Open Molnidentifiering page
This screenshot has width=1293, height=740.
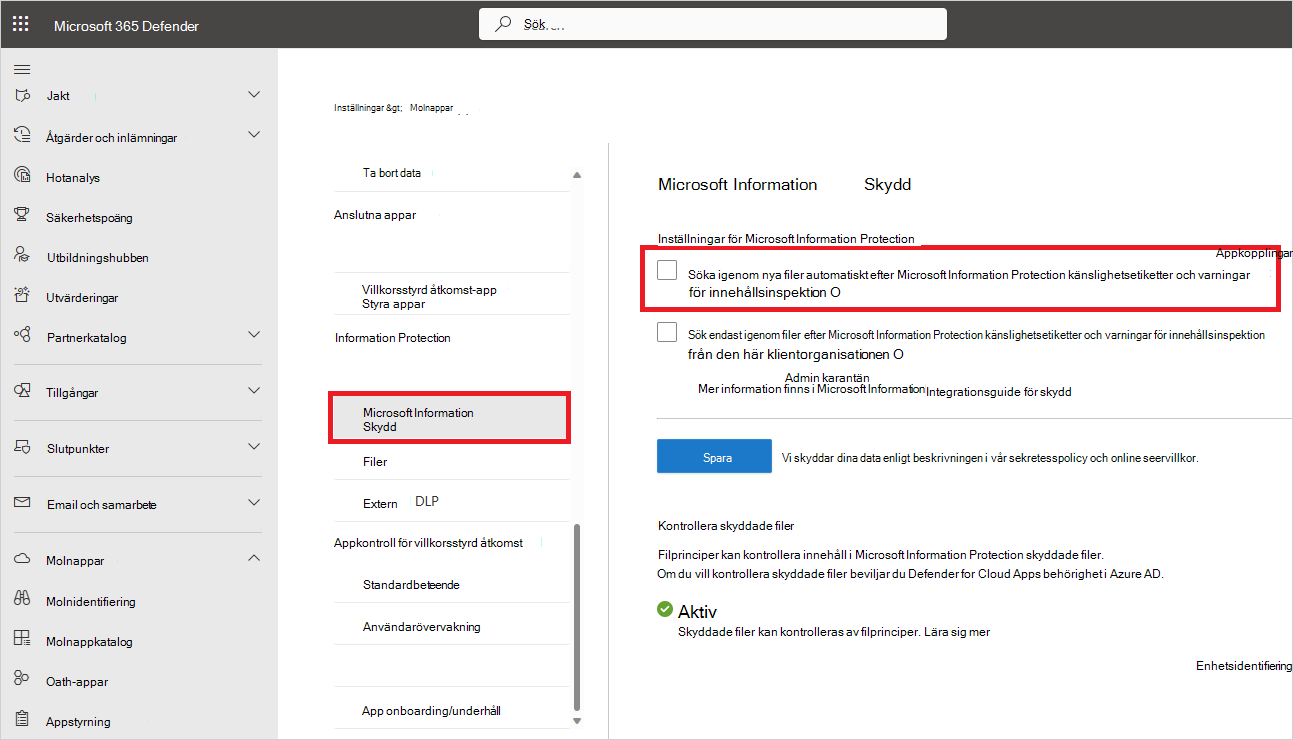[x=90, y=601]
